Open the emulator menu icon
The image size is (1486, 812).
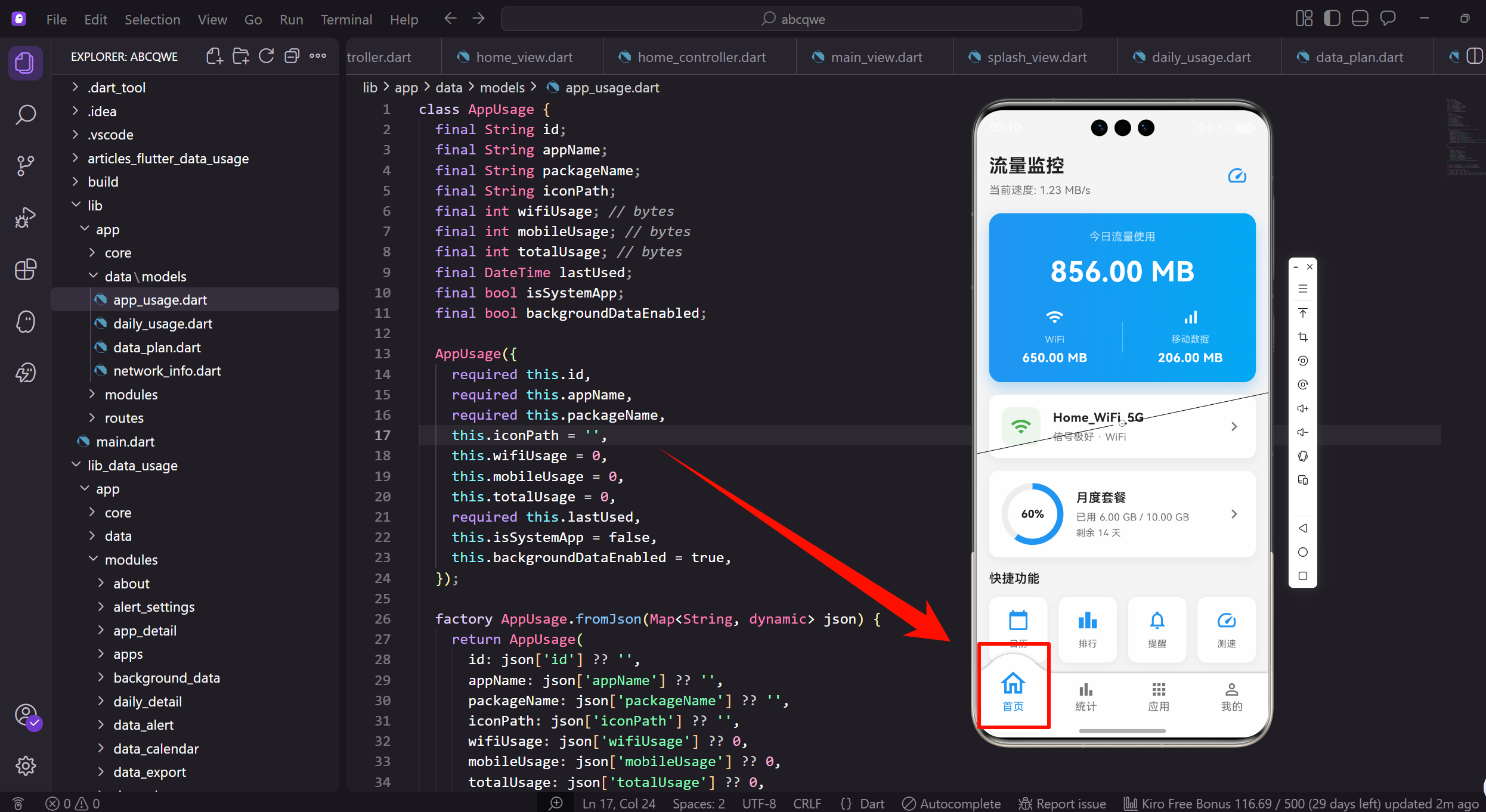(1303, 289)
